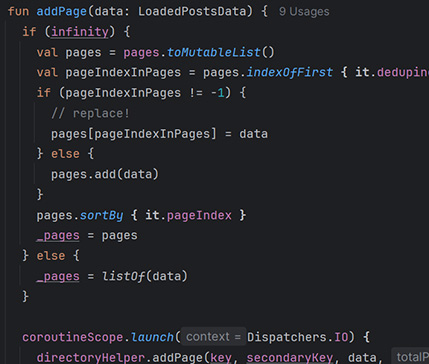Place cursor on pageIndexInPages declaration
This screenshot has width=429, height=364.
[123, 73]
